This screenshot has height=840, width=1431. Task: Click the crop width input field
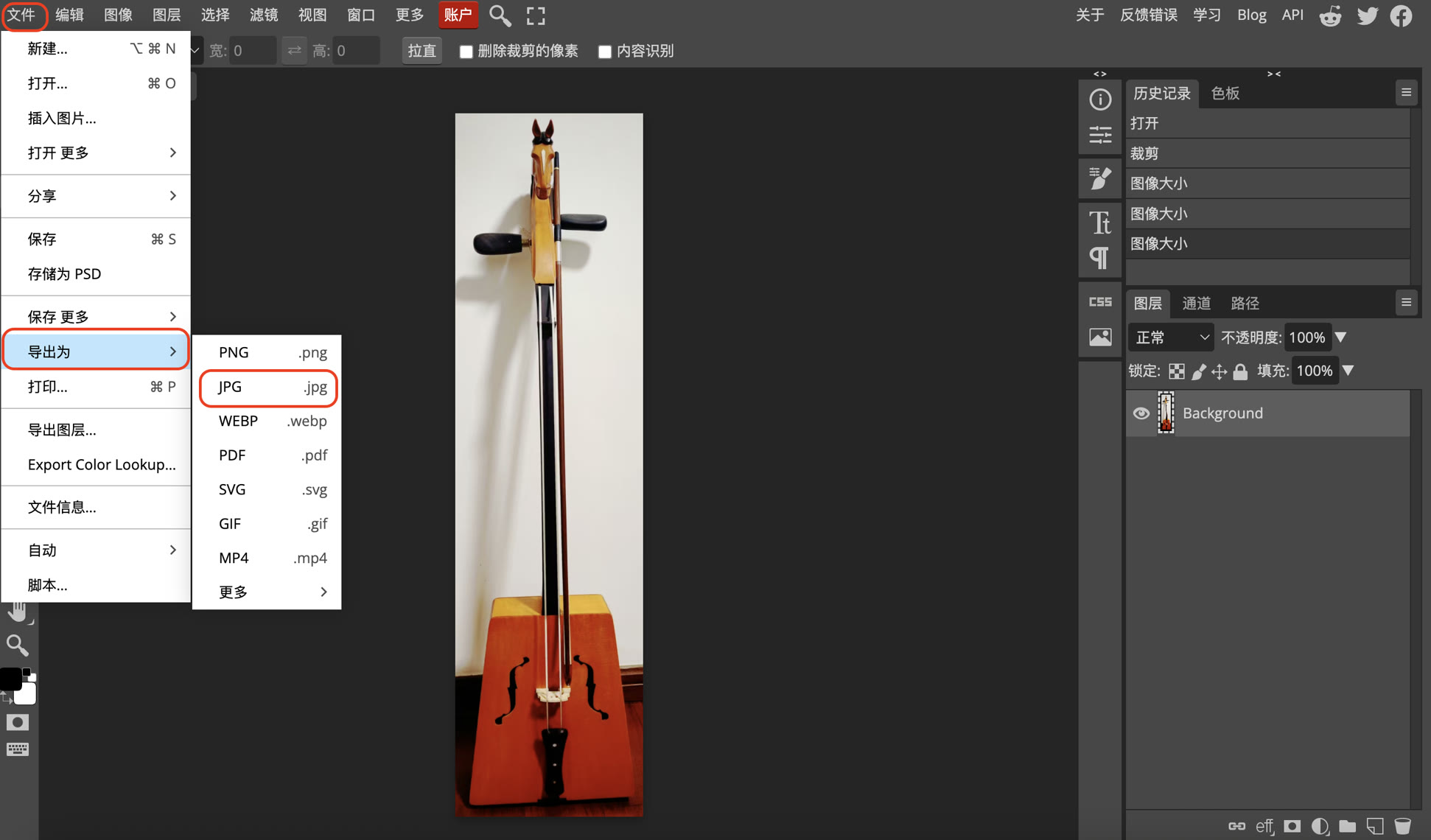pos(253,50)
